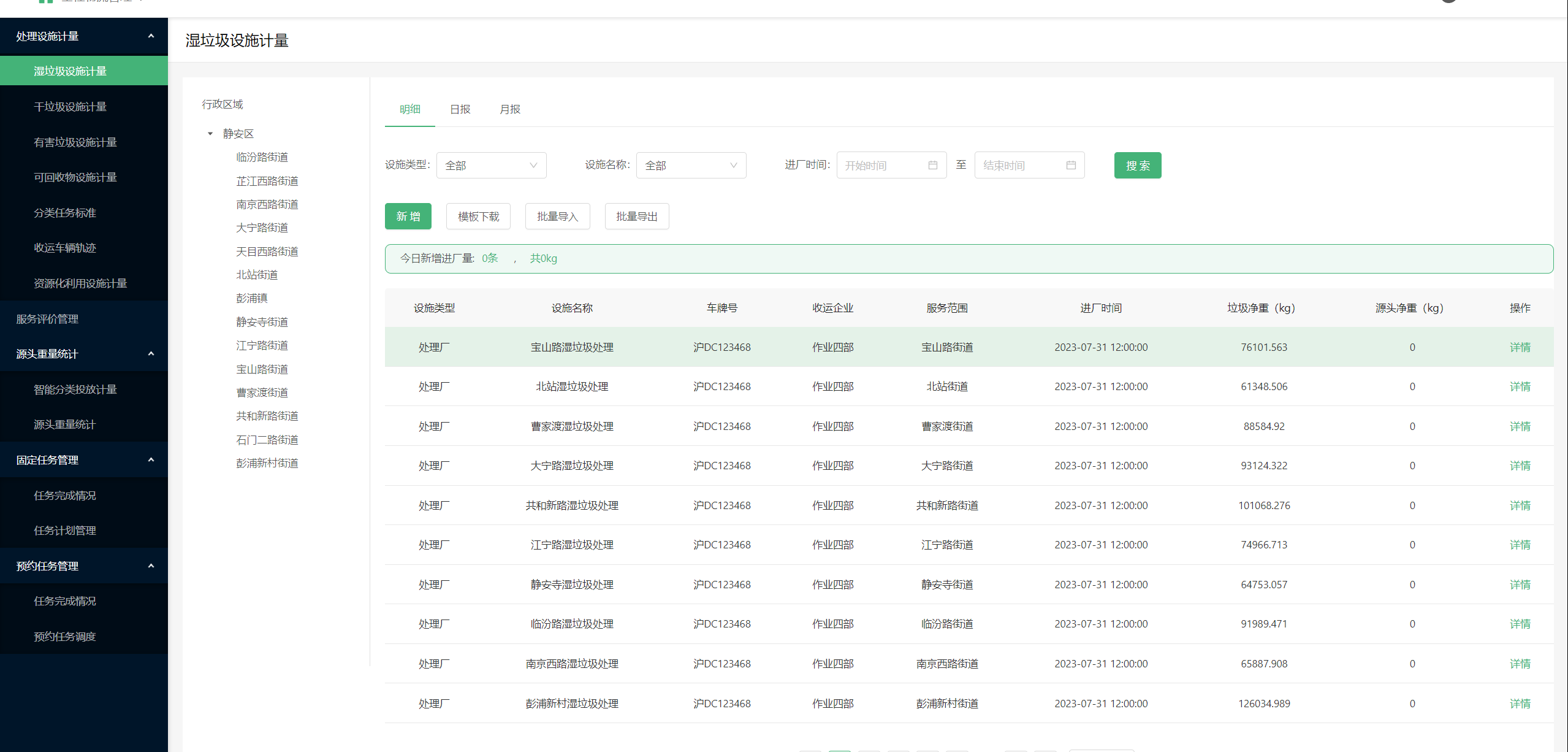Click calendar icon in 开始时间 field
Screen dimensions: 1568x752
[x=932, y=166]
